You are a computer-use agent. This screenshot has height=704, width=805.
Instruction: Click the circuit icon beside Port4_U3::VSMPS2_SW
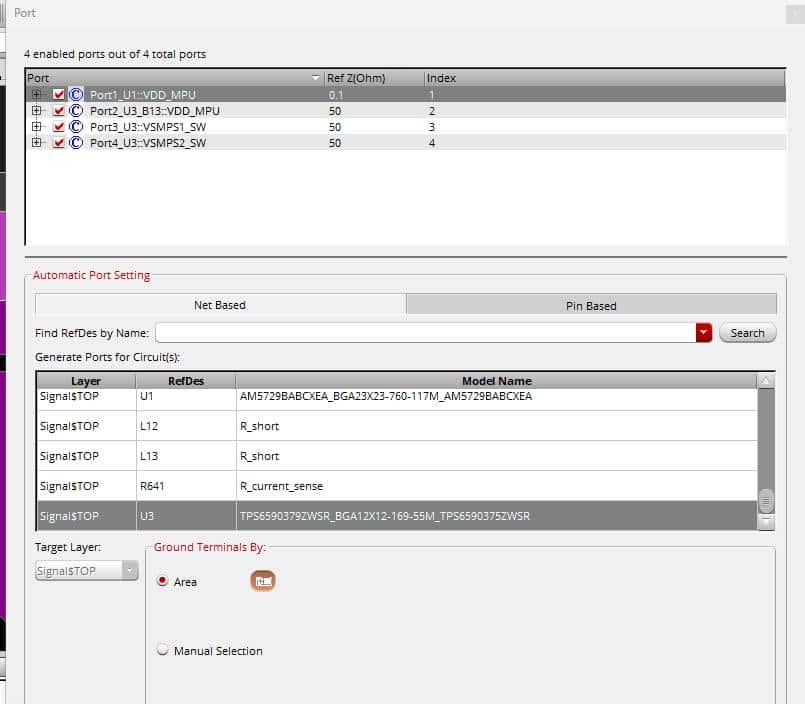76,143
